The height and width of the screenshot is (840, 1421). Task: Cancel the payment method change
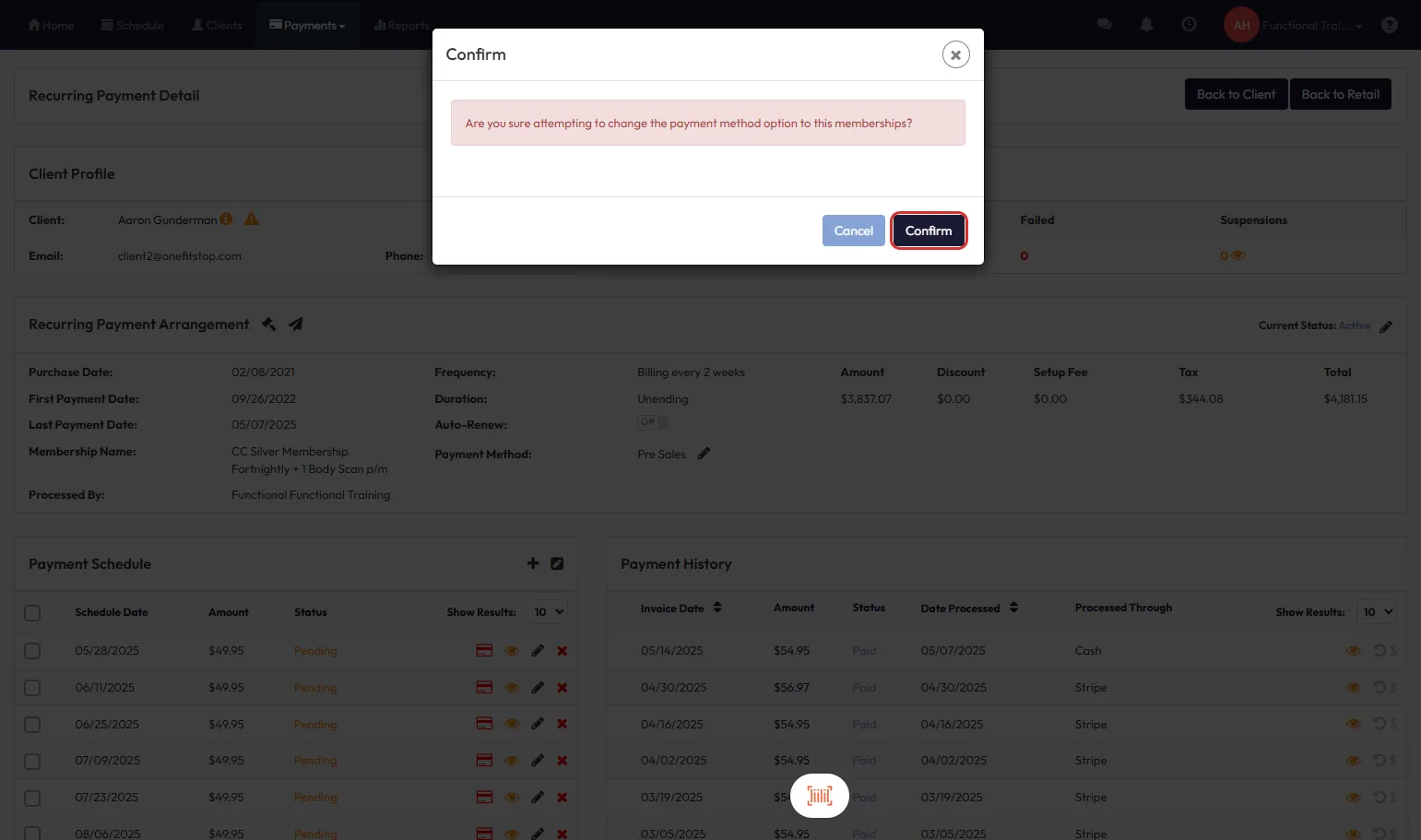[x=853, y=231]
